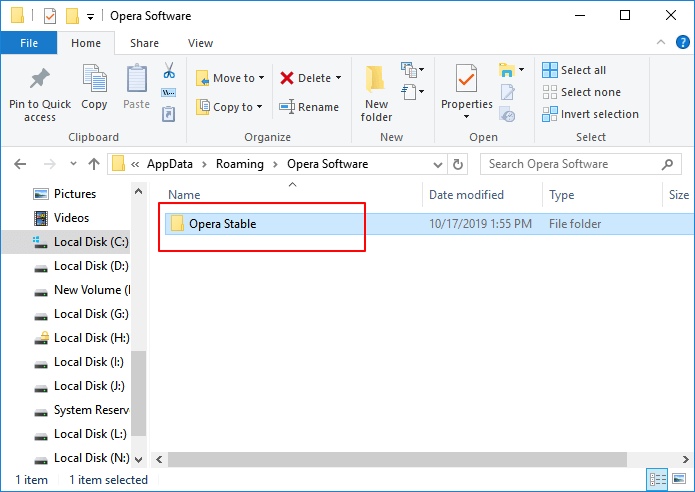695x492 pixels.
Task: Go up one folder level
Action: pos(94,164)
